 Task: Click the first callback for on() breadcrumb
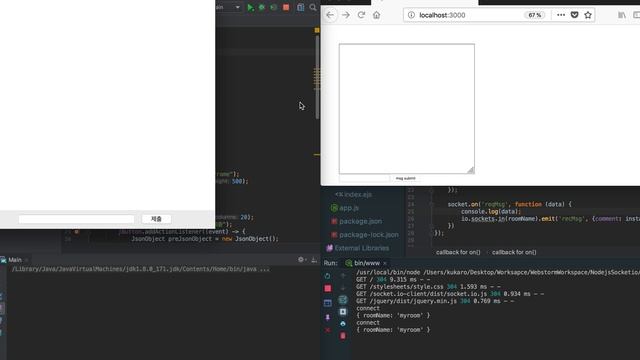[458, 252]
